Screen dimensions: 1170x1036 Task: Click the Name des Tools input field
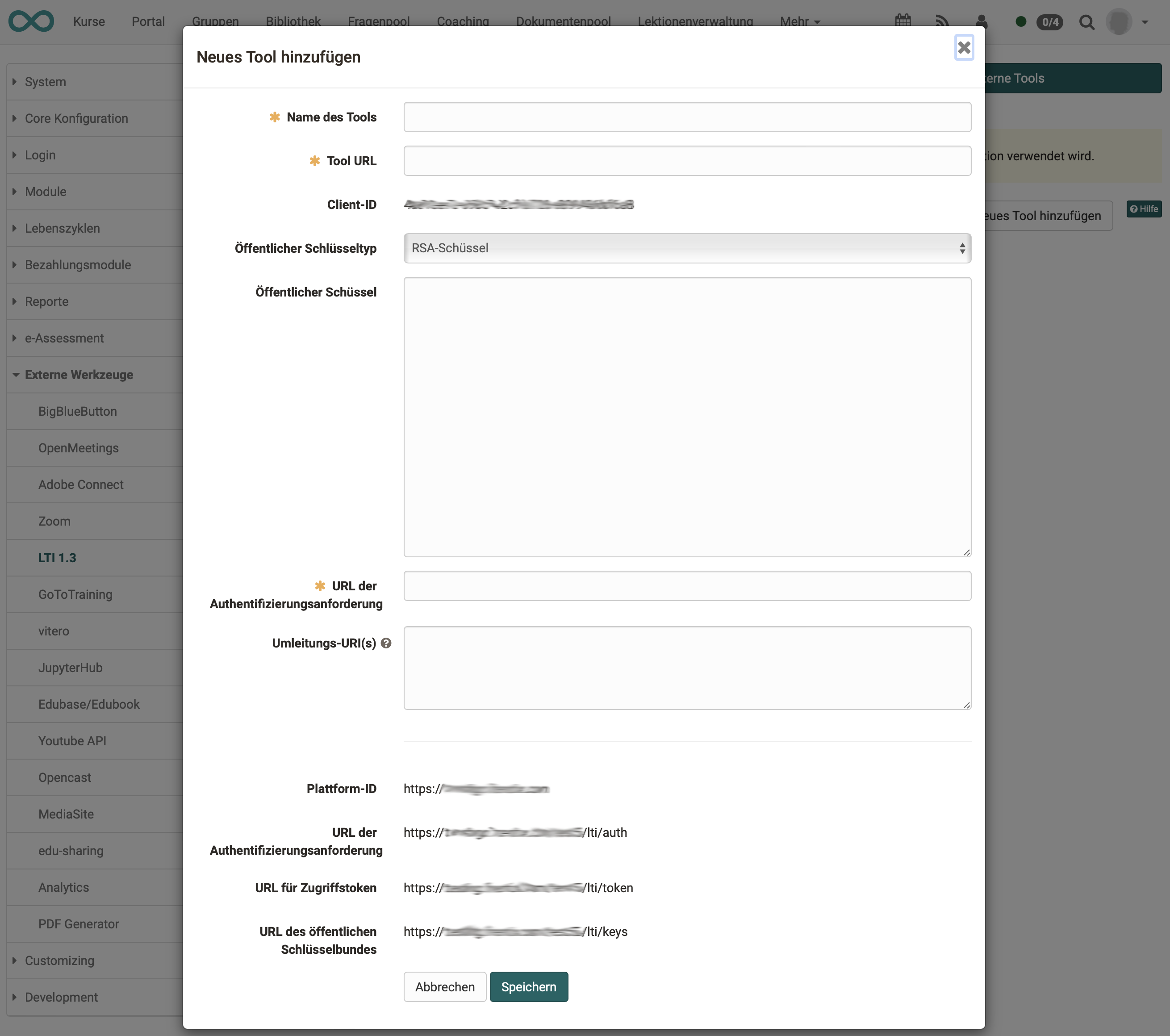[687, 117]
